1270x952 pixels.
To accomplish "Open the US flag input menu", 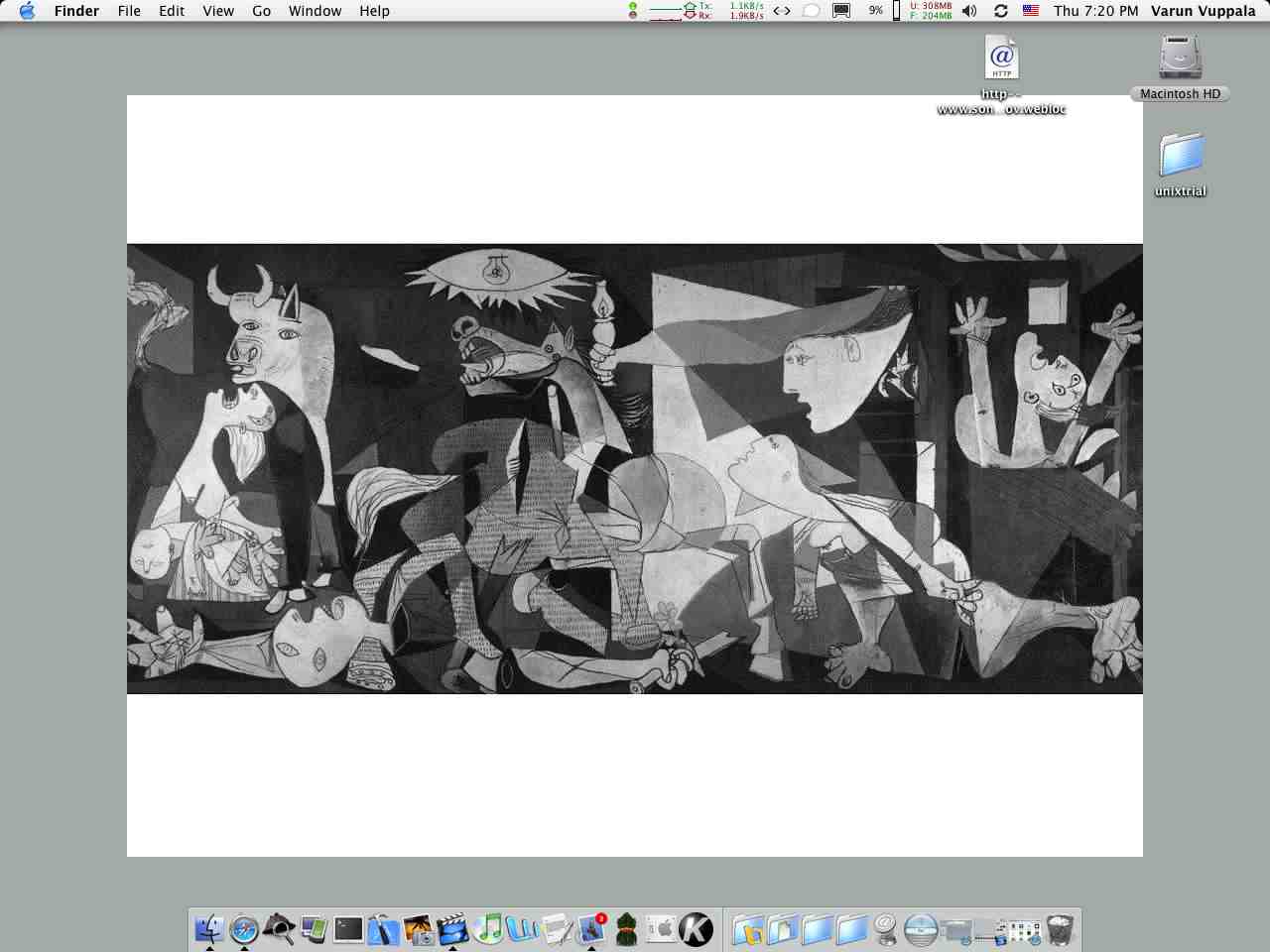I will coord(1031,11).
